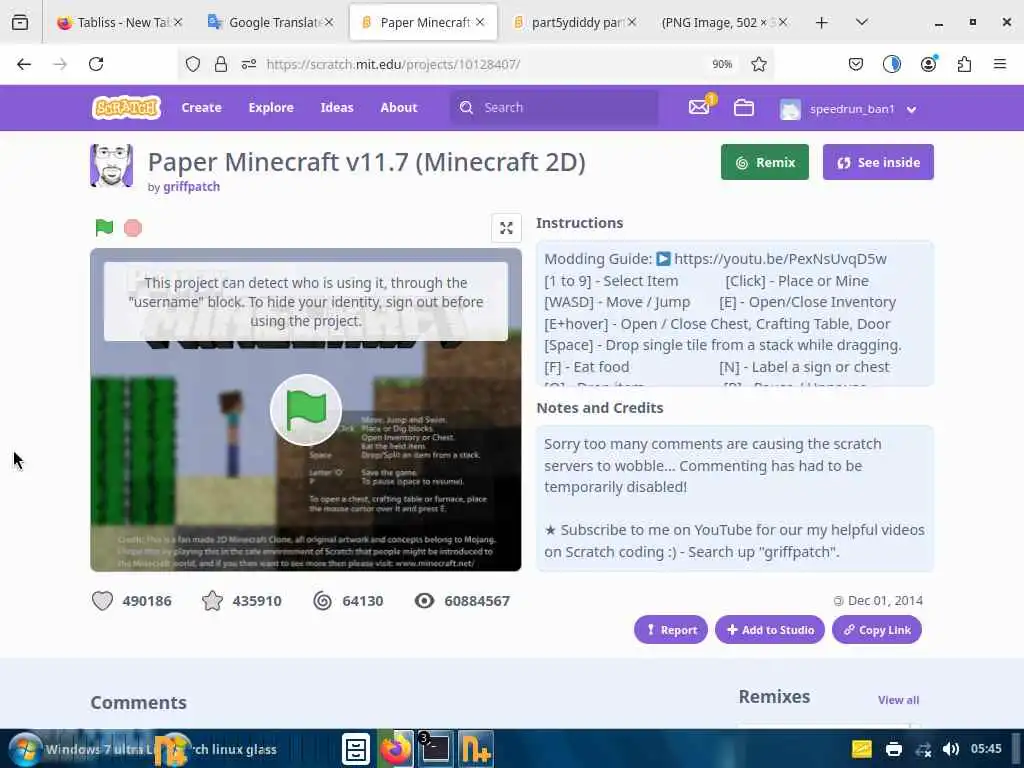Bookmark this page with the star icon

pyautogui.click(x=758, y=64)
